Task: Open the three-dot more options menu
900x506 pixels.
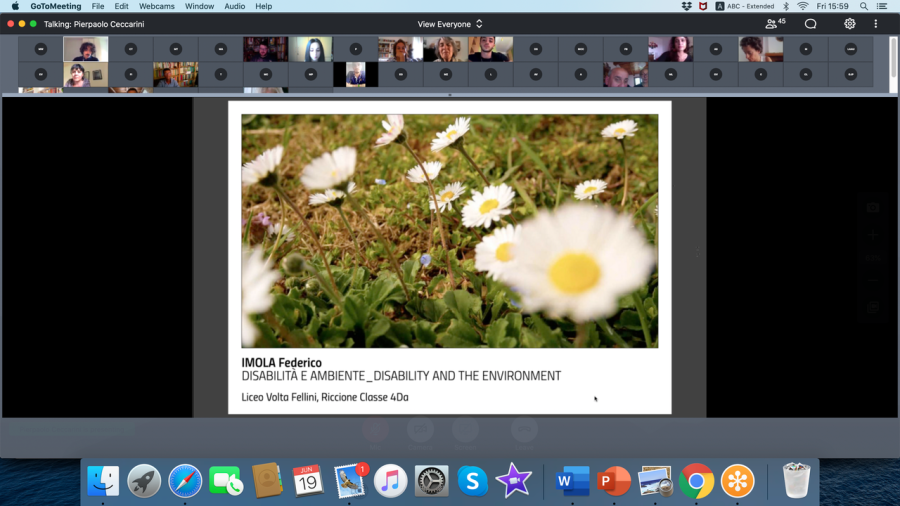Action: 876,24
